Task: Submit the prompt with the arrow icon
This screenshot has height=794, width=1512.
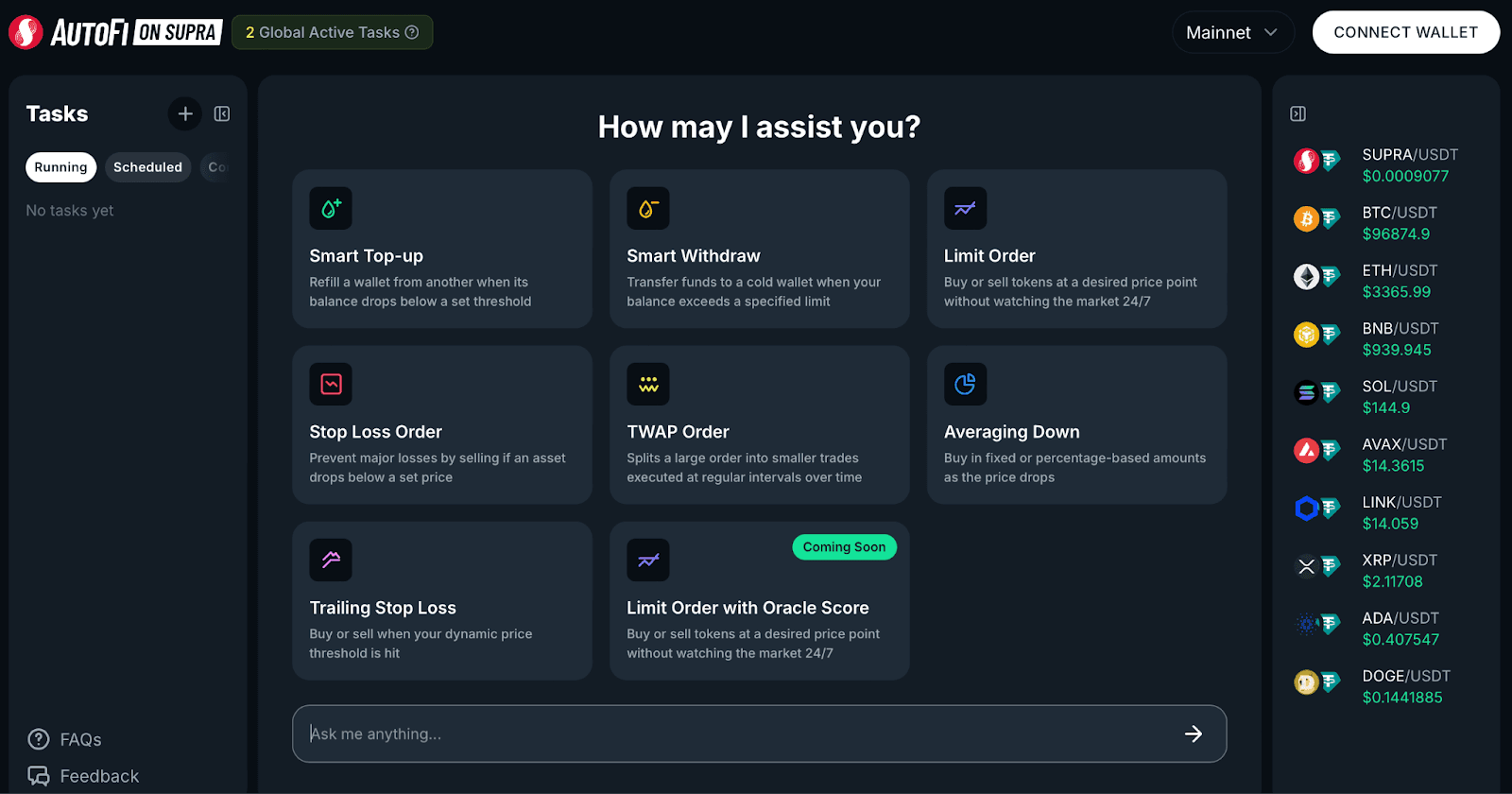Action: [x=1194, y=734]
